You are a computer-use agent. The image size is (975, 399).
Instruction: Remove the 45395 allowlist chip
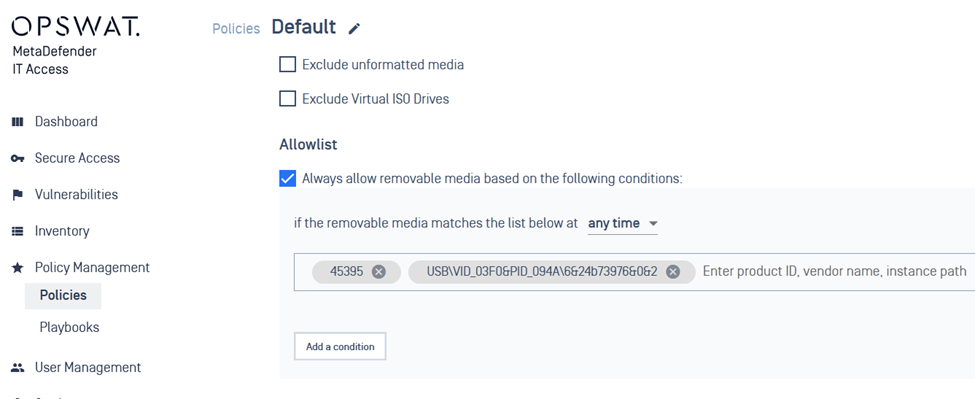379,272
